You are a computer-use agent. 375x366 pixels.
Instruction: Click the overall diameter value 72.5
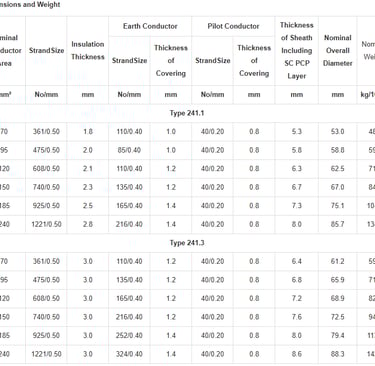point(337,317)
